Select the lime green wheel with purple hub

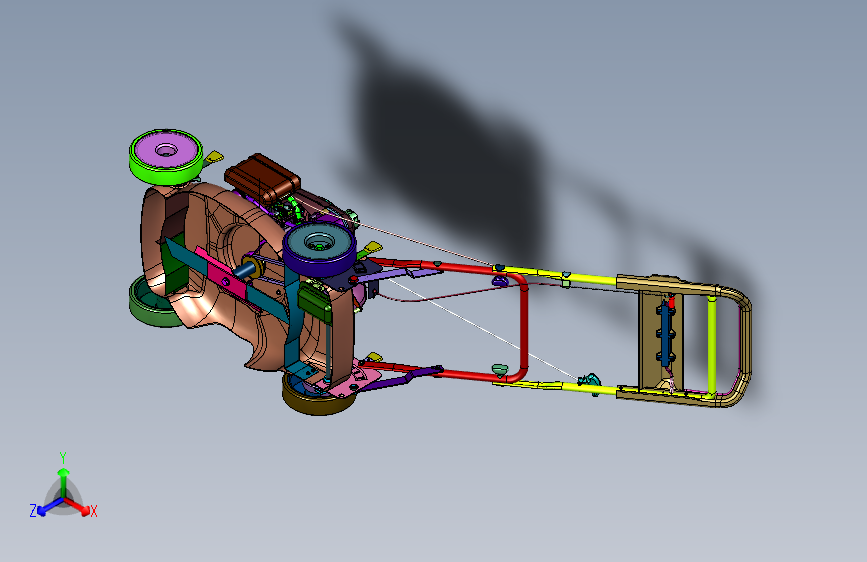[x=166, y=157]
